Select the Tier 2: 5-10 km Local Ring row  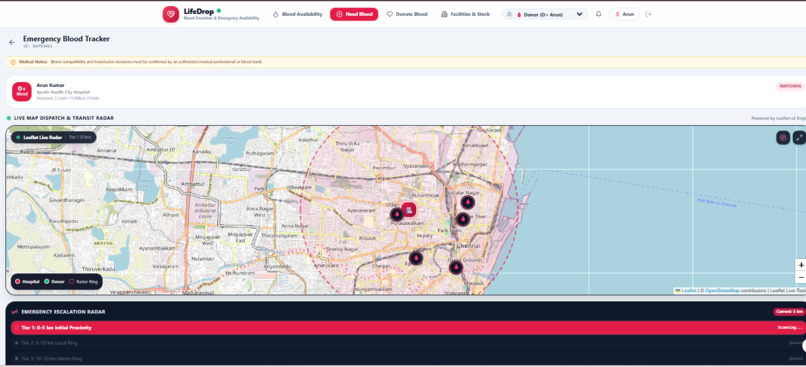point(408,343)
